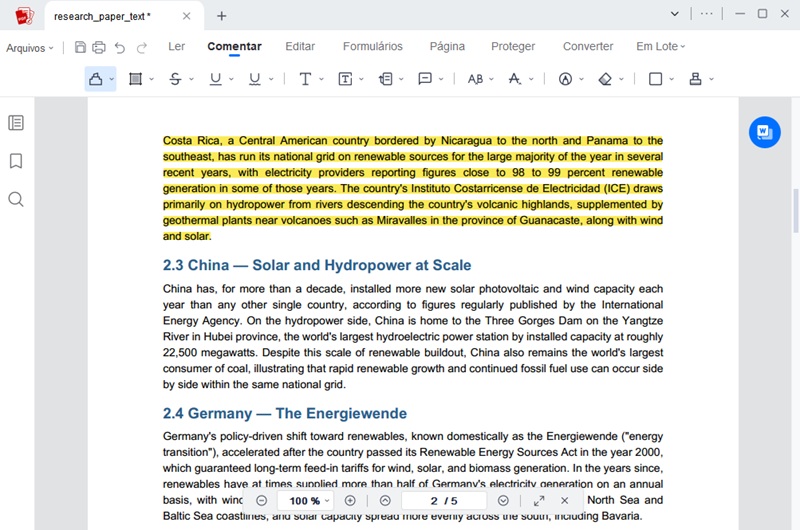Image resolution: width=800 pixels, height=530 pixels.
Task: Switch to the Ler tab
Action: click(177, 46)
